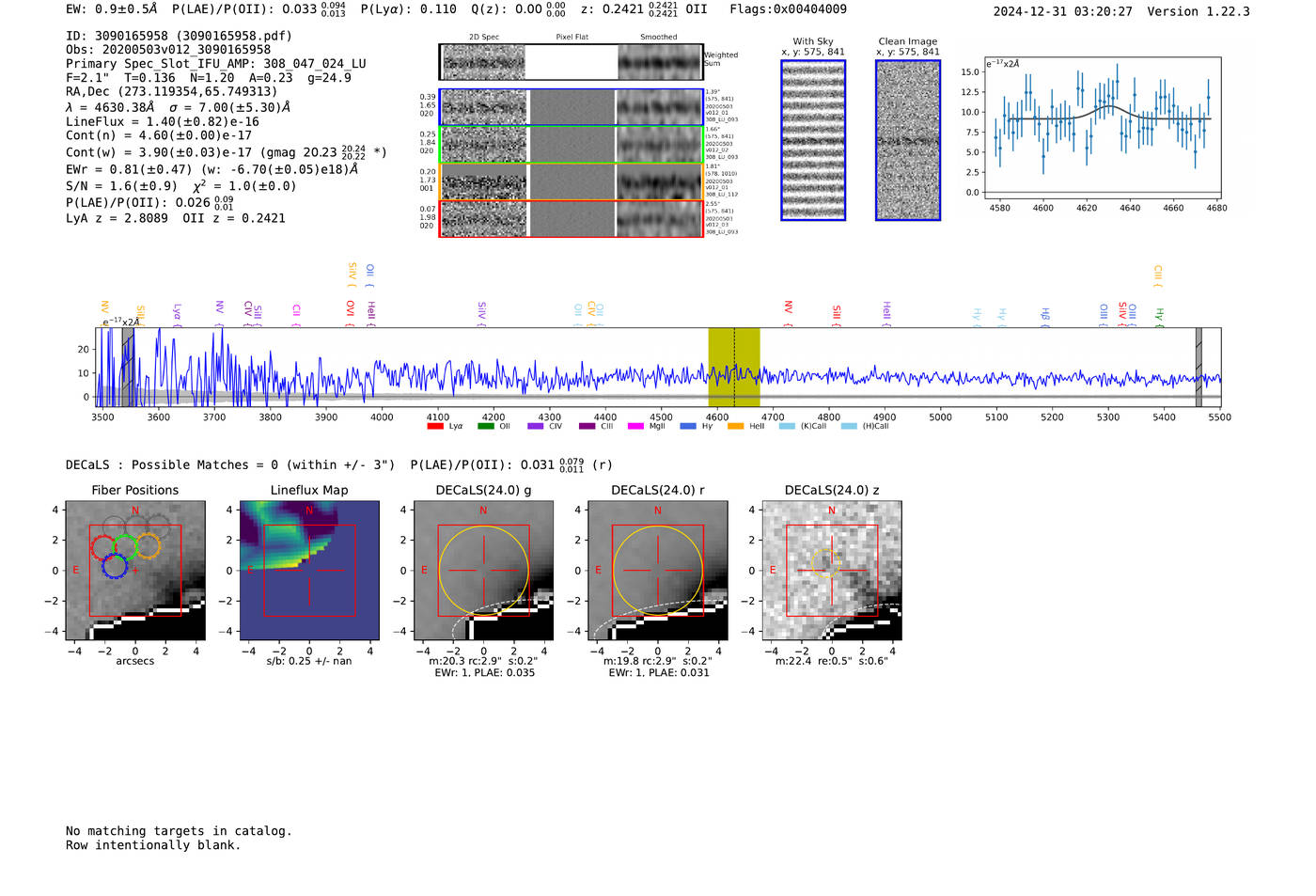Click the RA,Dec coordinates text

pyautogui.click(x=171, y=91)
